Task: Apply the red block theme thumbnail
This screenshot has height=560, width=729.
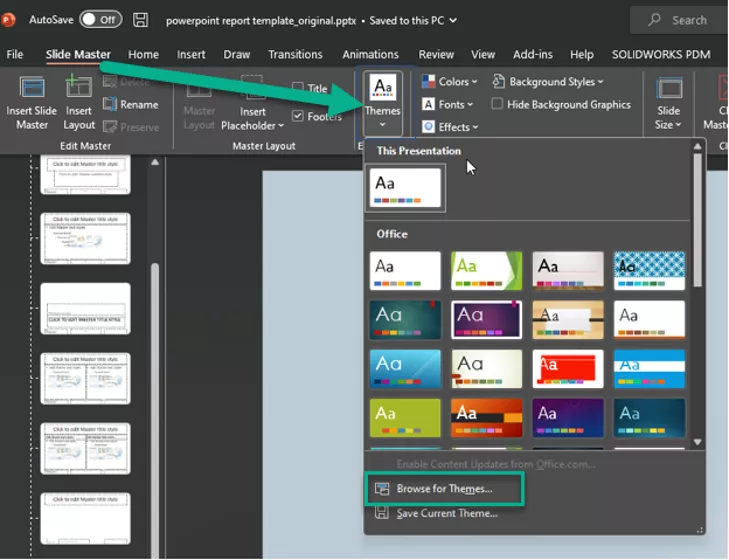Action: pos(568,369)
